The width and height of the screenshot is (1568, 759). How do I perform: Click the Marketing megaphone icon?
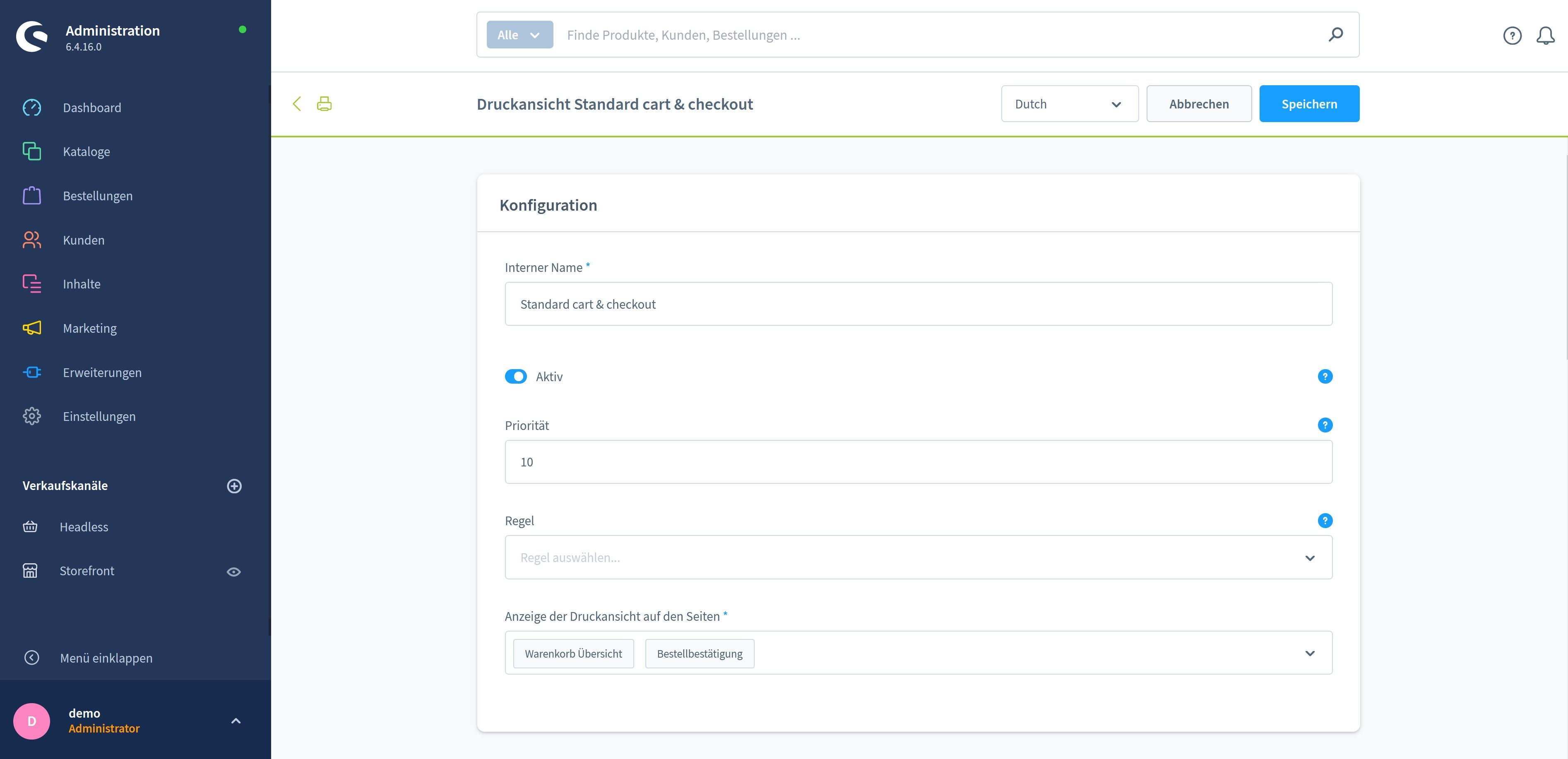pos(31,328)
